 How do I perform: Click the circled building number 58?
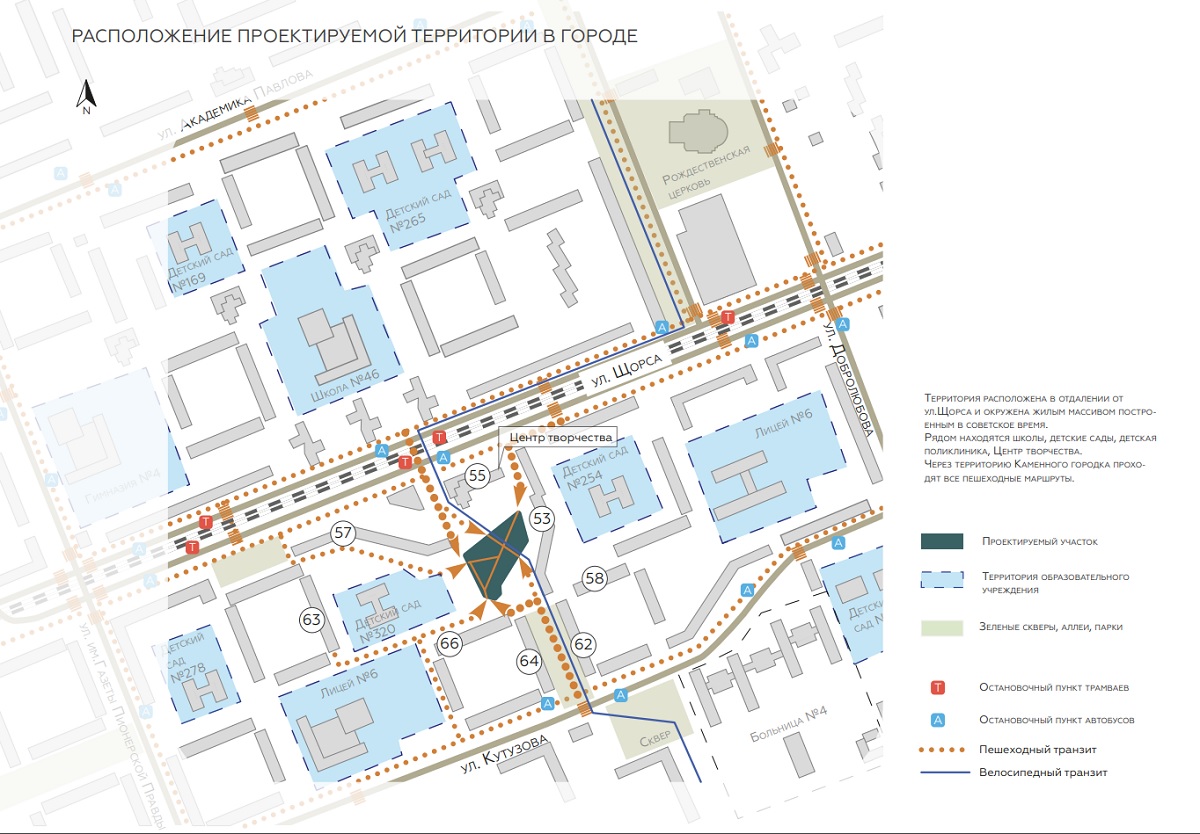(595, 578)
